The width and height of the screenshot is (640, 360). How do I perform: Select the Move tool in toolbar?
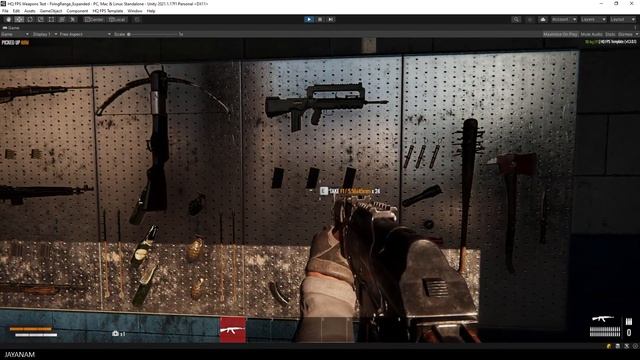(19, 19)
